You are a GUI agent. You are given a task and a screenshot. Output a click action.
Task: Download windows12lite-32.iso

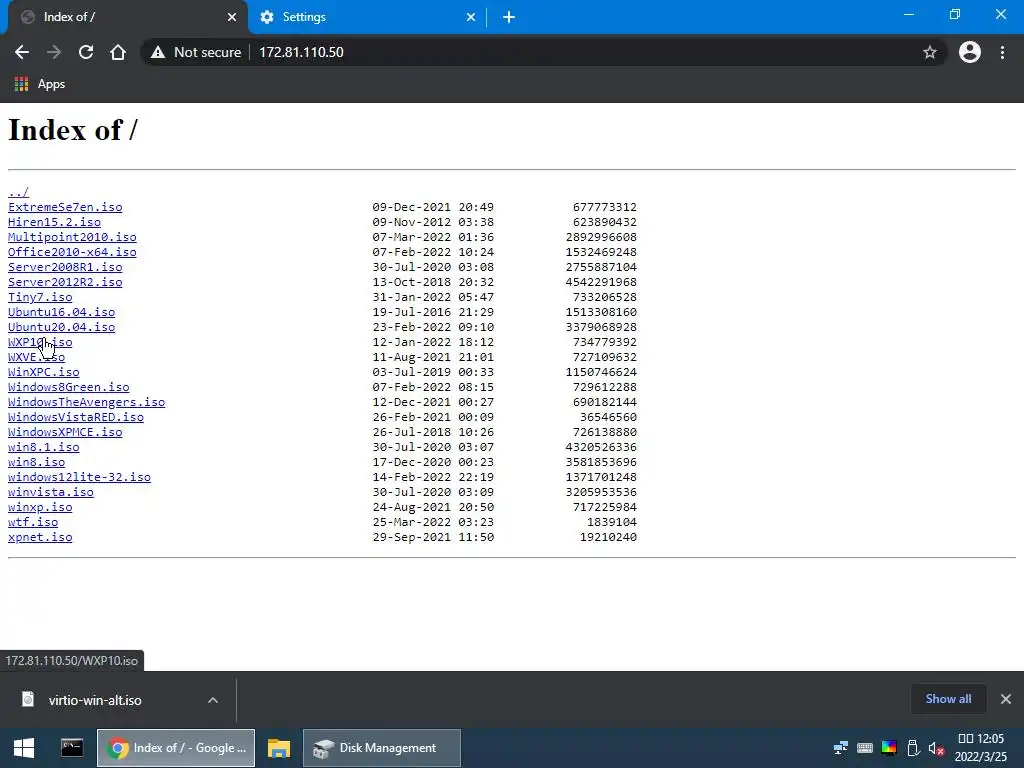[79, 477]
